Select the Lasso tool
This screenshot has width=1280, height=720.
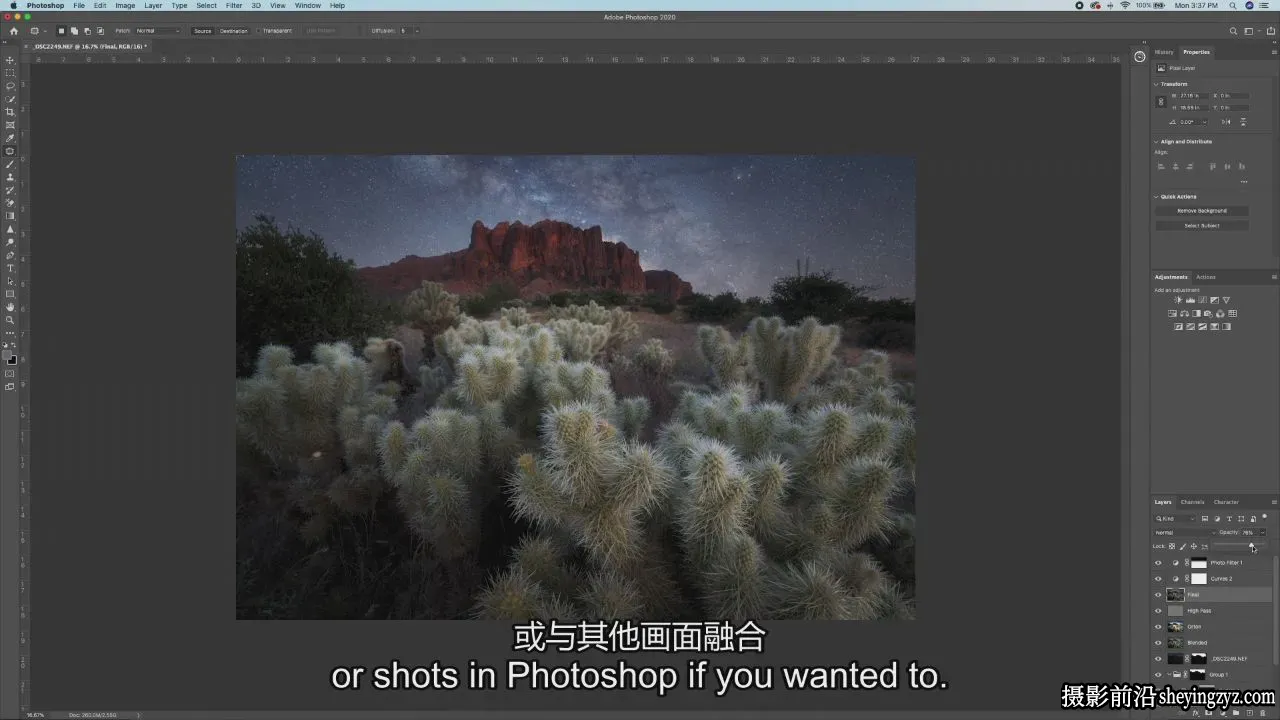coord(10,86)
